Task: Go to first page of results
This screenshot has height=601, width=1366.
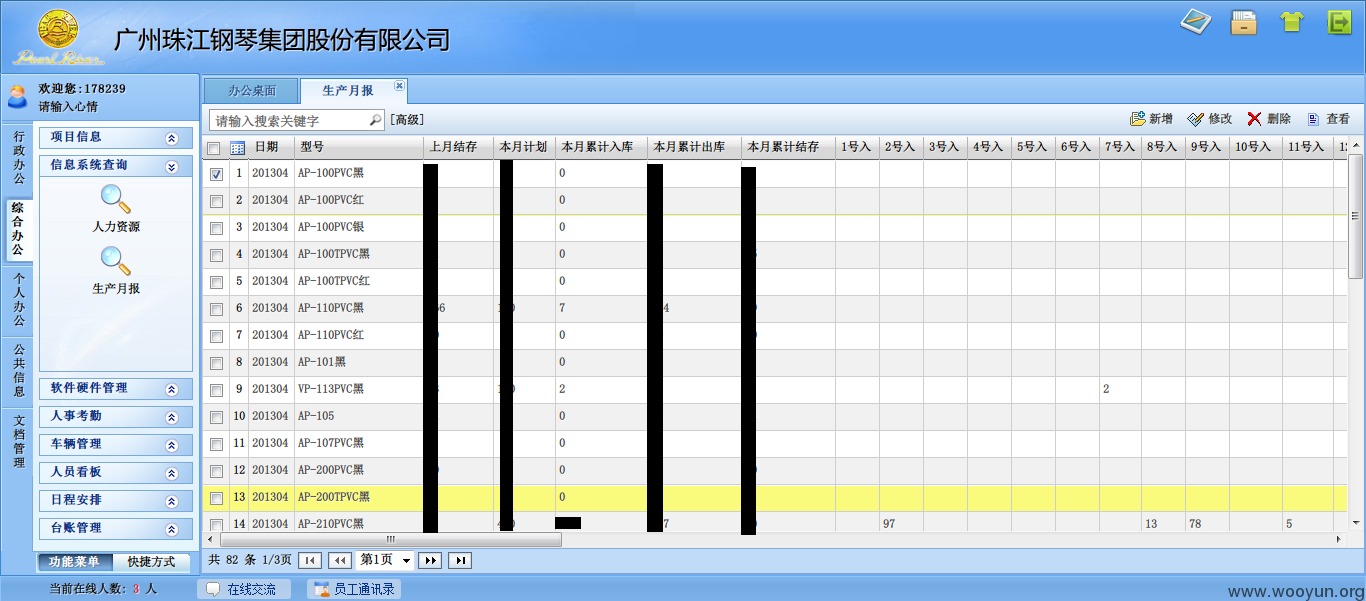Action: (309, 560)
